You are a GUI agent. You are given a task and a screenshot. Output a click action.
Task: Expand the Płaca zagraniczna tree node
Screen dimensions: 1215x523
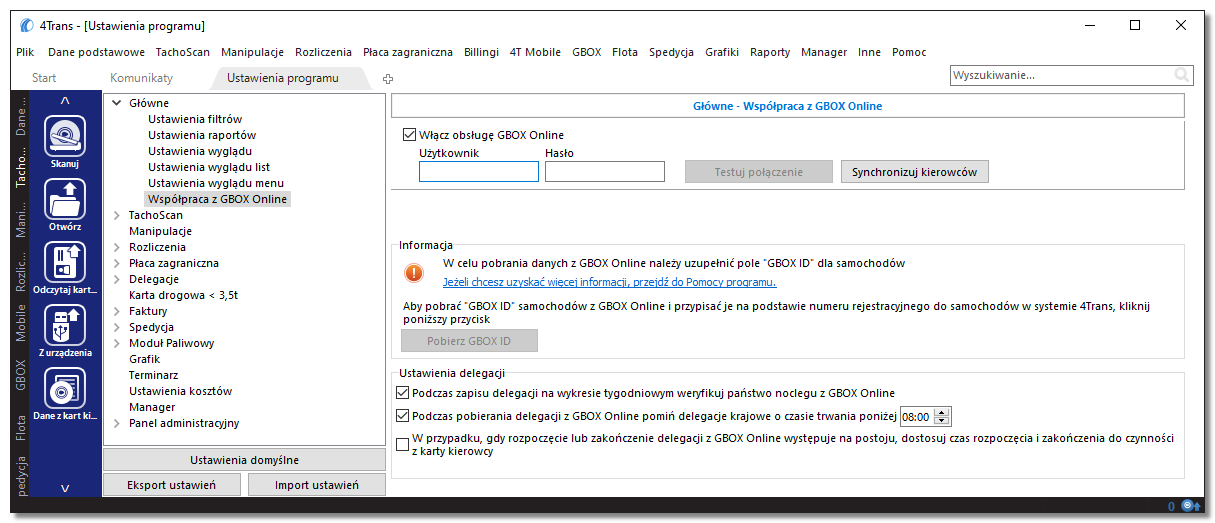click(x=117, y=263)
